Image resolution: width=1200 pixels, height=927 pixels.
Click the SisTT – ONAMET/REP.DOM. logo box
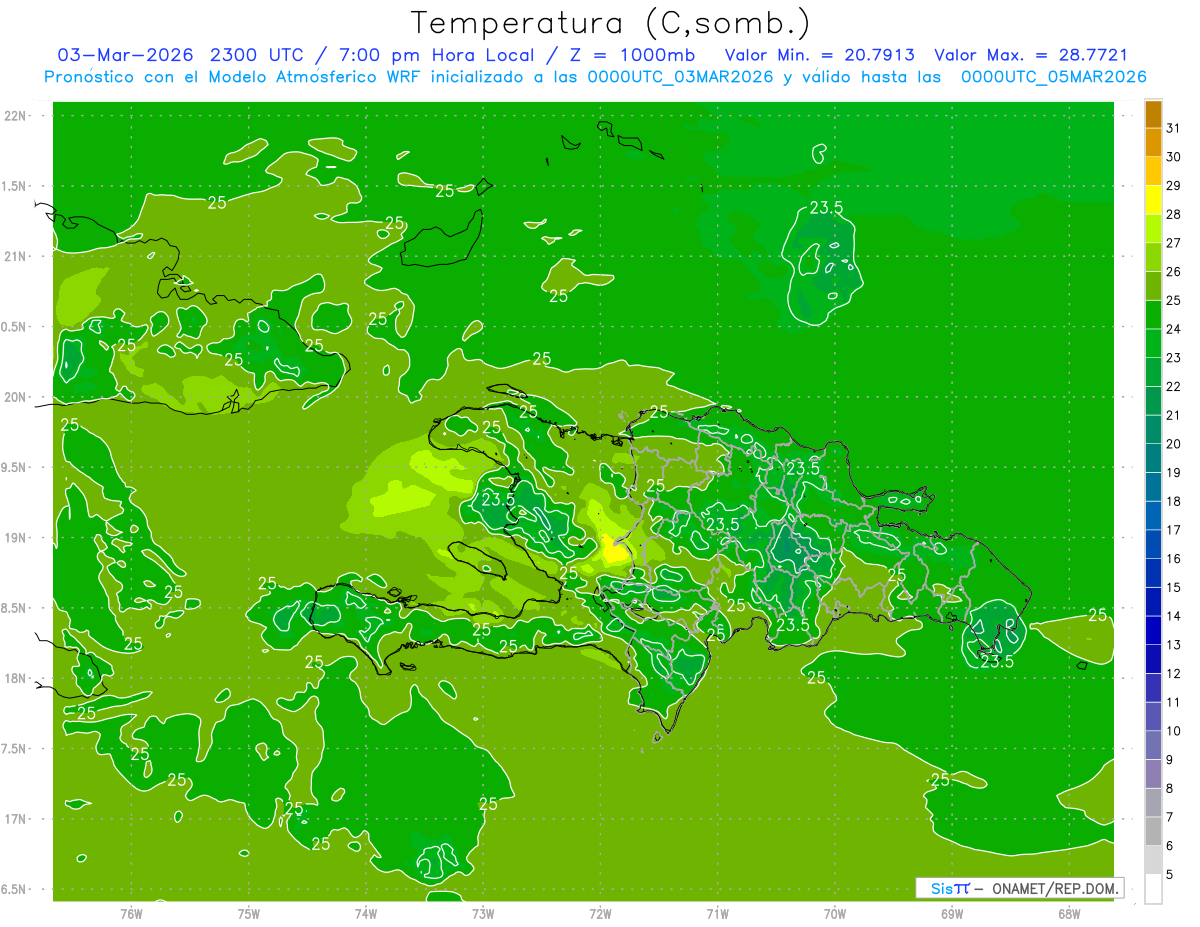(1018, 888)
